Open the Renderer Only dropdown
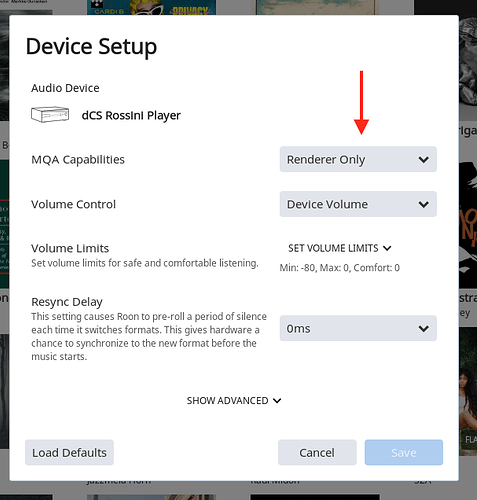477x500 pixels. coord(358,159)
